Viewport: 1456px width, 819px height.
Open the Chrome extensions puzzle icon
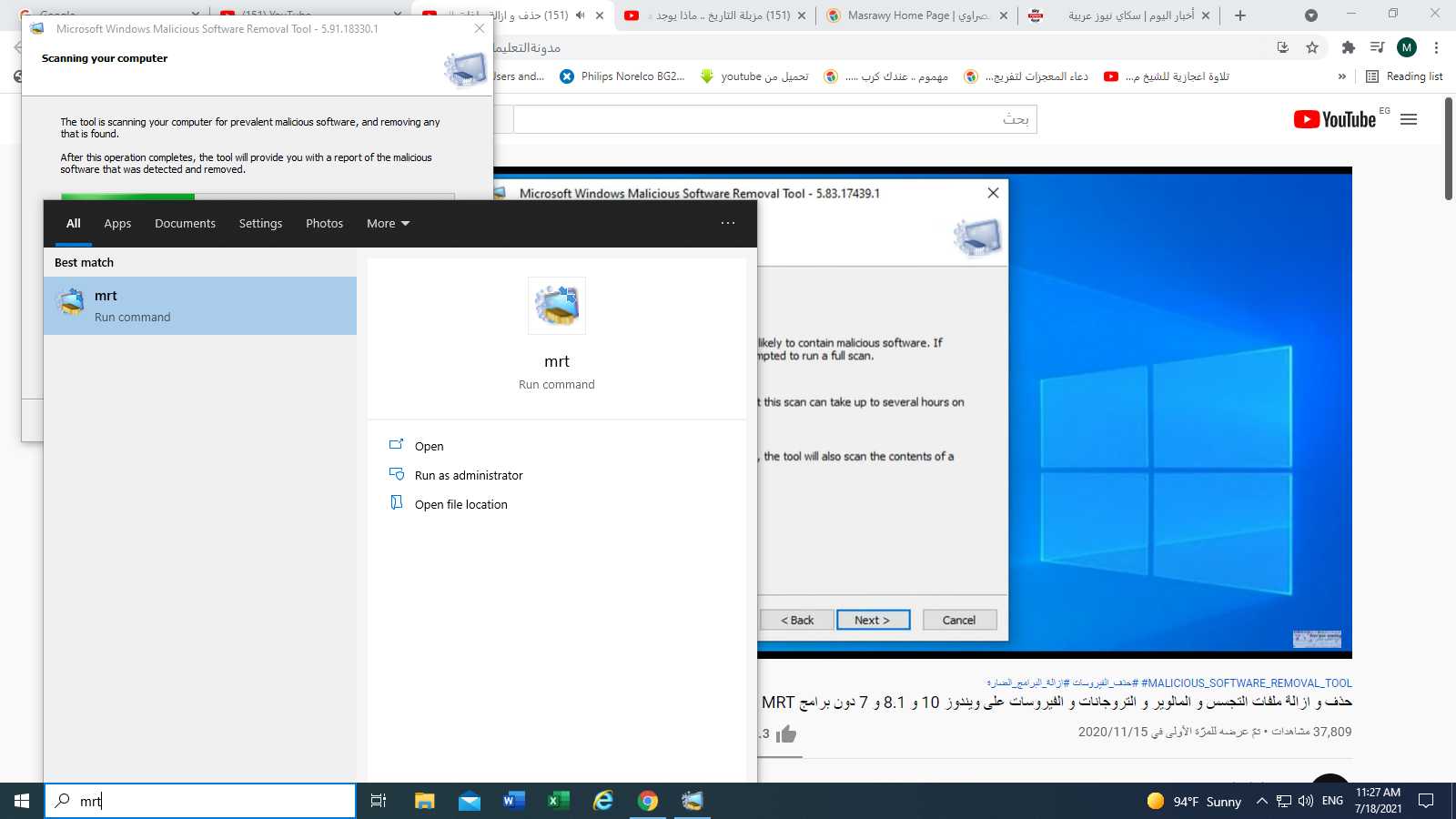click(x=1348, y=47)
